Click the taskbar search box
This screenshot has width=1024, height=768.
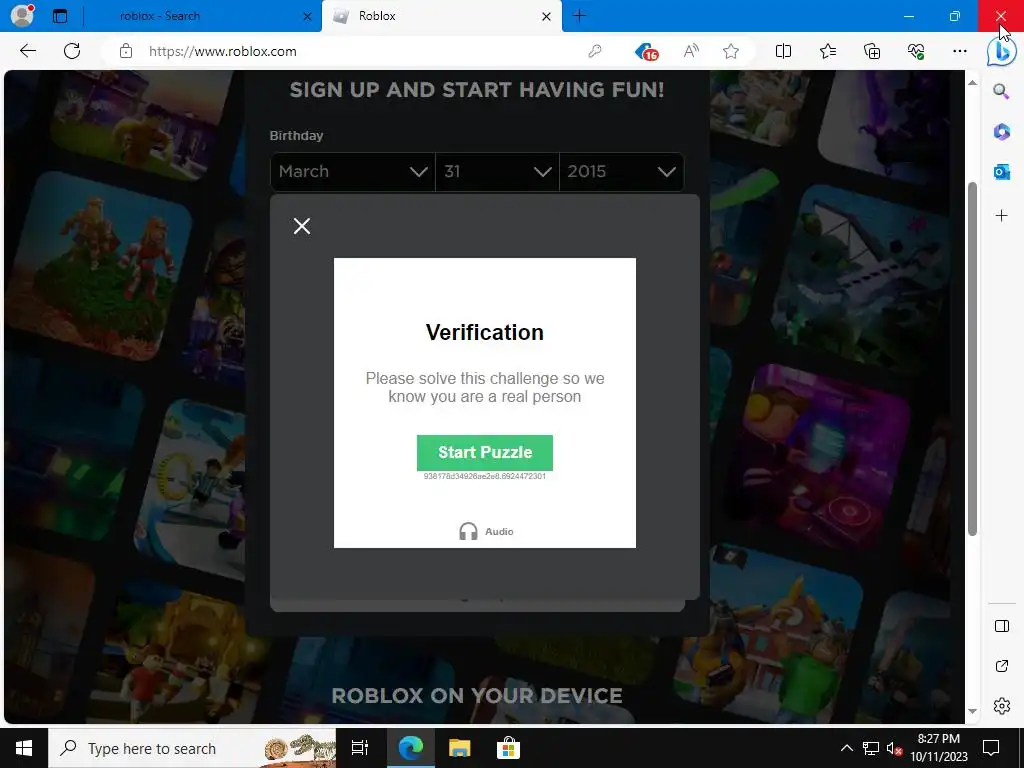(192, 748)
